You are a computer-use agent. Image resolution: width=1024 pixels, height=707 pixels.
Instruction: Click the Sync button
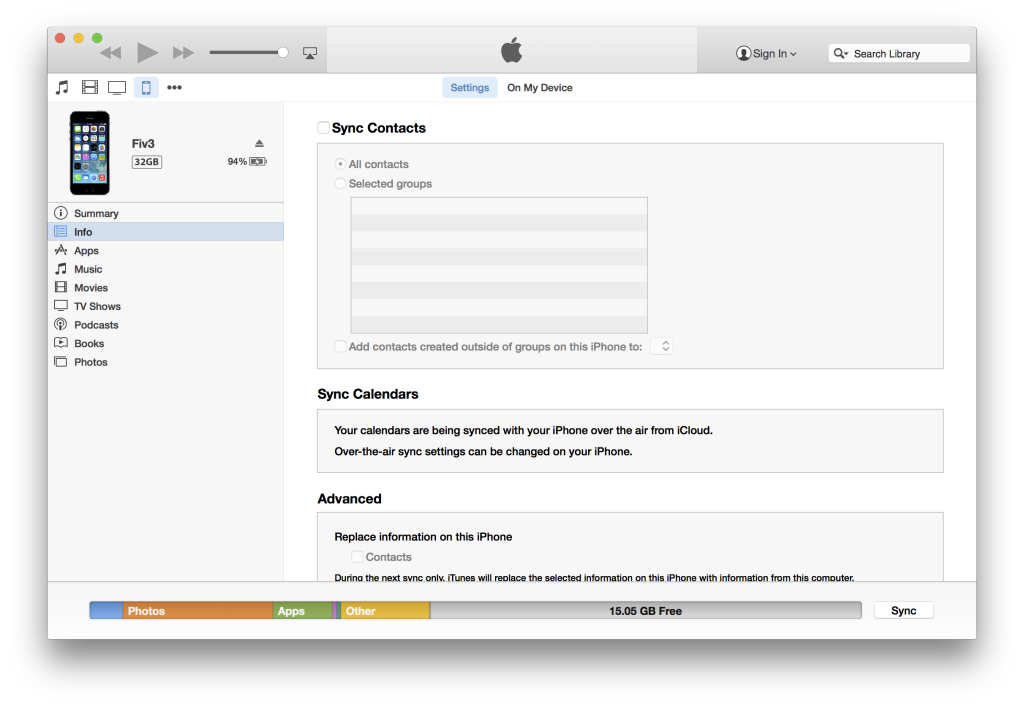coord(904,610)
